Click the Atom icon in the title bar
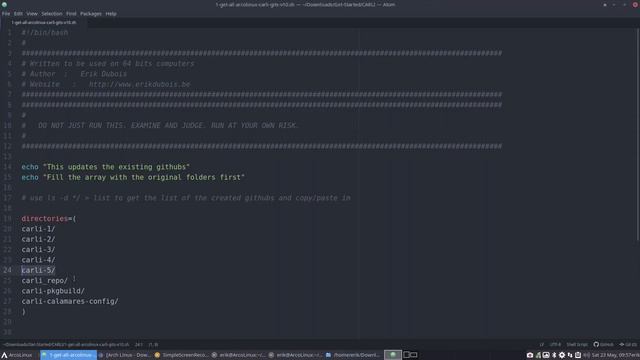640x360 pixels. 4,4
